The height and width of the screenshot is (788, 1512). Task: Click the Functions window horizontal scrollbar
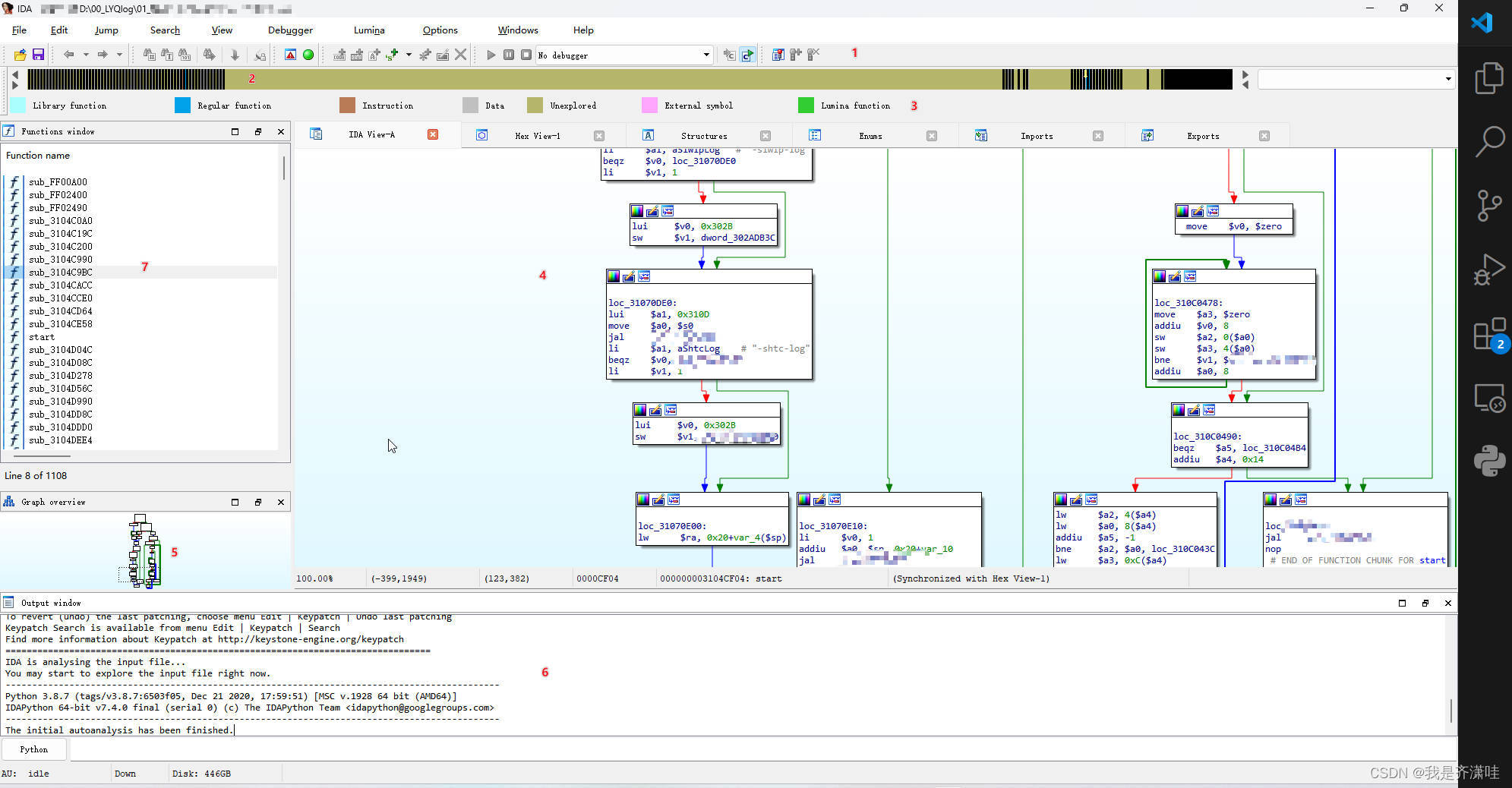42,456
